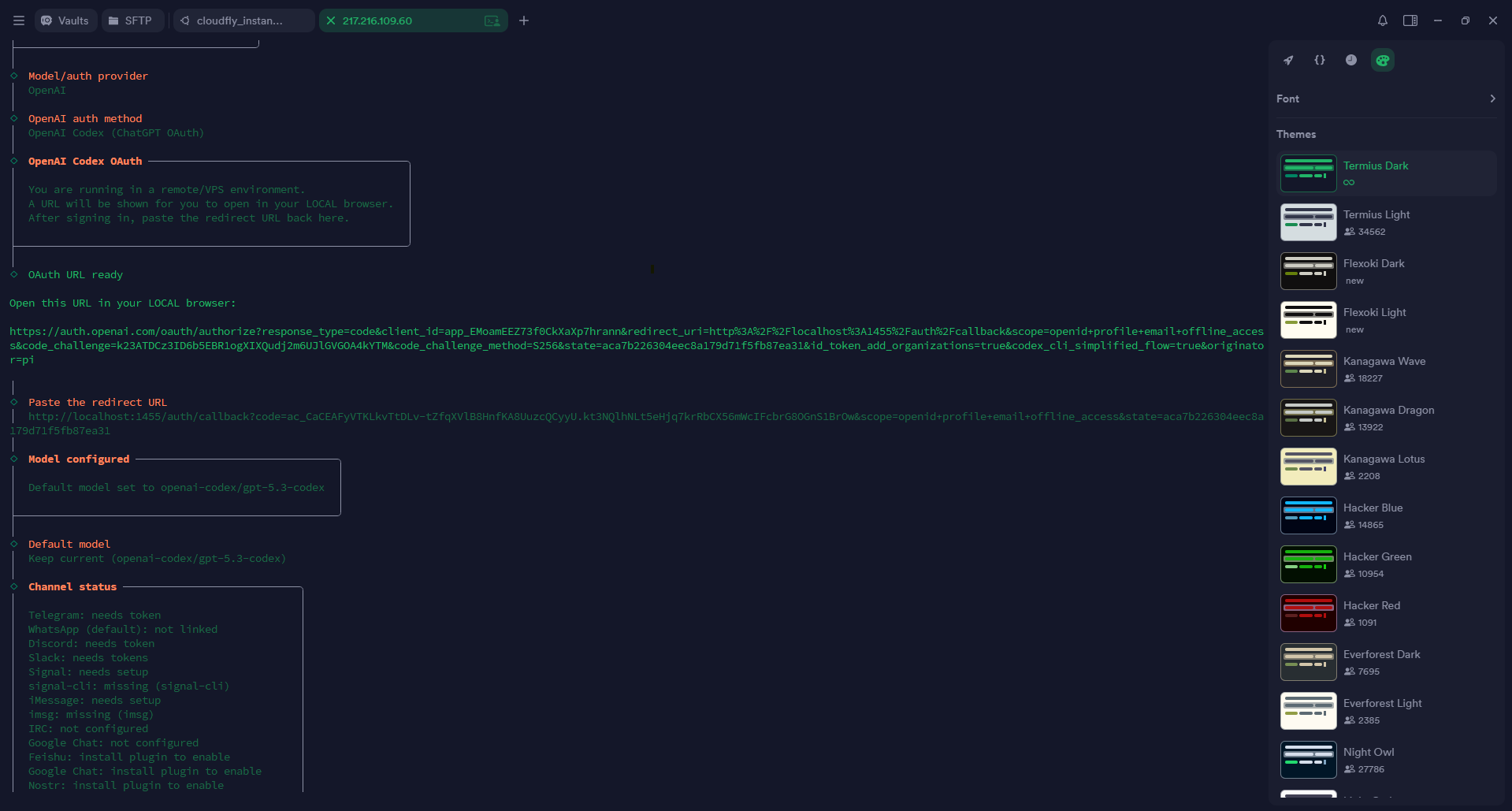
Task: Choose the Everforest Light theme
Action: click(x=1386, y=711)
